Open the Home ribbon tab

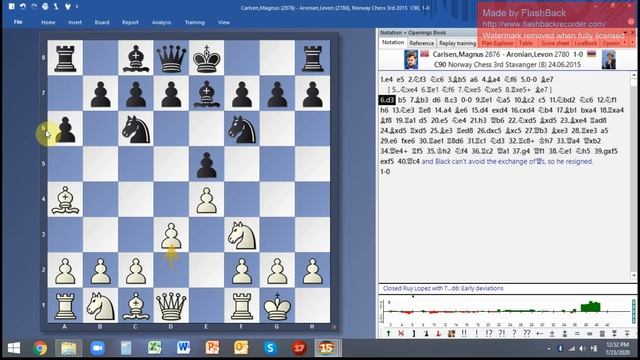tap(48, 22)
